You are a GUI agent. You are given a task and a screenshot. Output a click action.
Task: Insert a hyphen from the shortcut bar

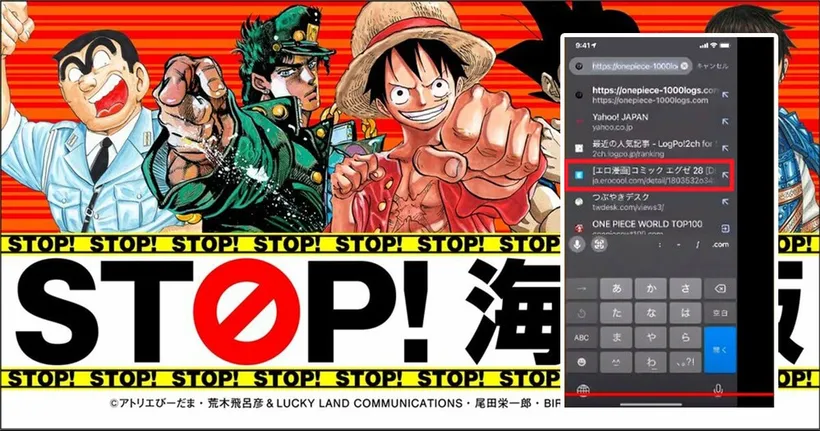(x=678, y=245)
